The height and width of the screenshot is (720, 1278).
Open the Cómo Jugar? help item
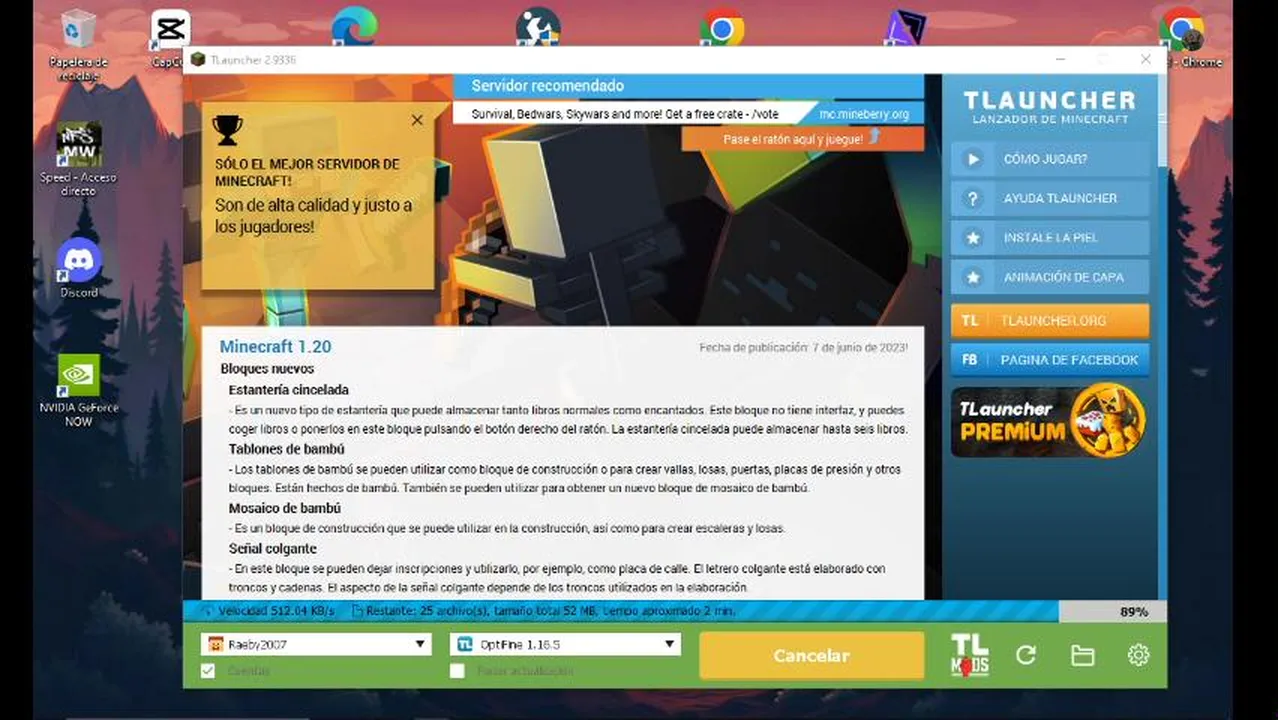(x=1050, y=159)
